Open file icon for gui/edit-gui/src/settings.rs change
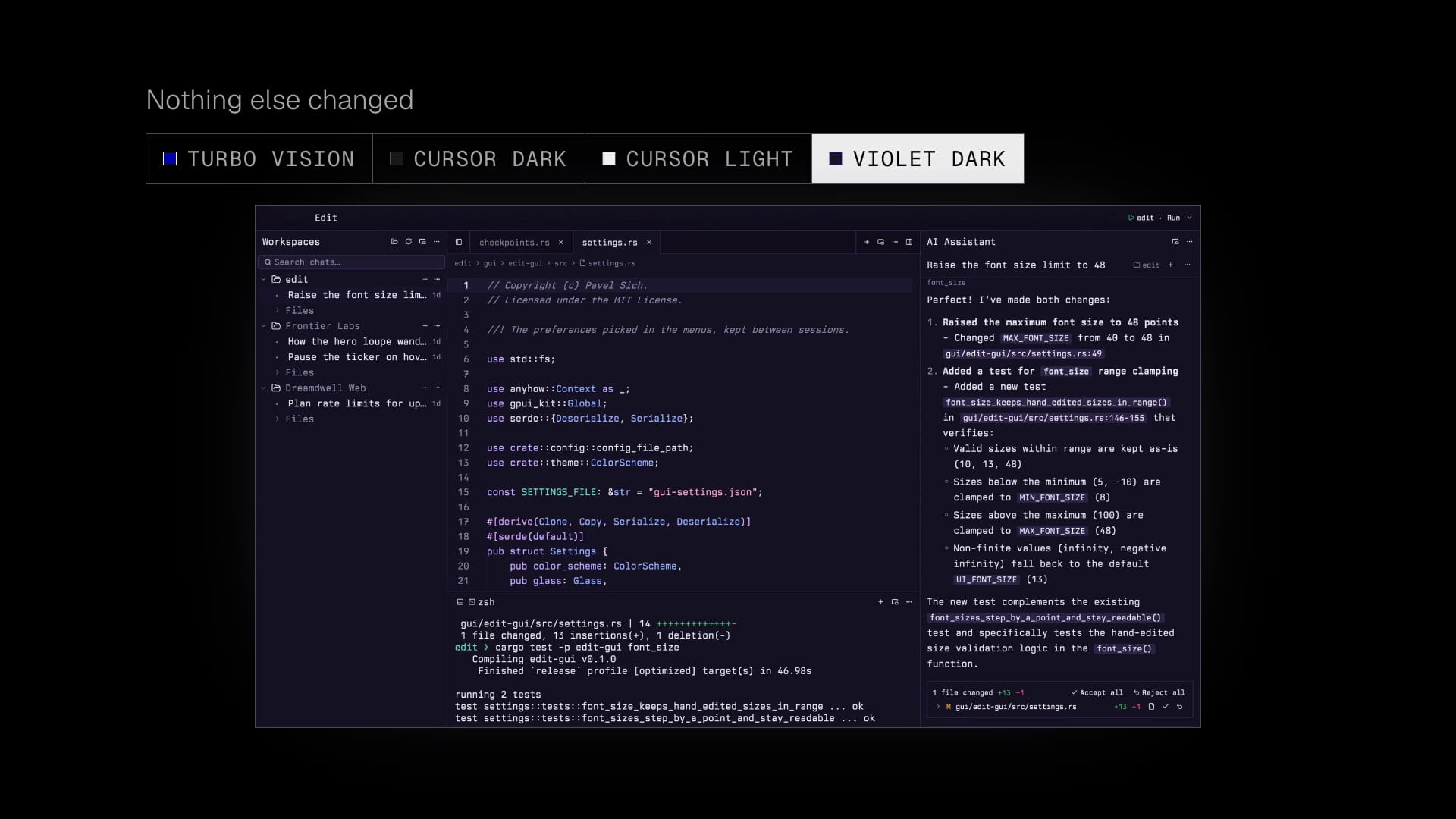The height and width of the screenshot is (819, 1456). pos(1151,707)
